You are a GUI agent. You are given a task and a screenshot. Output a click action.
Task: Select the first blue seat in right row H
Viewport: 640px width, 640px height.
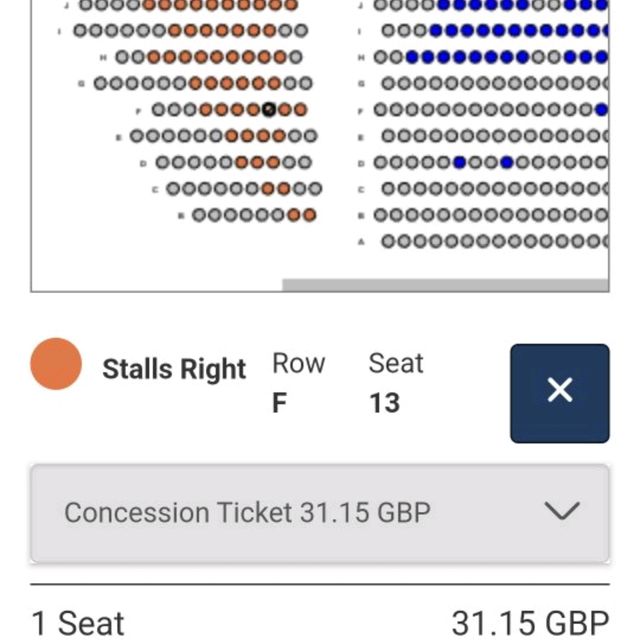[x=412, y=57]
